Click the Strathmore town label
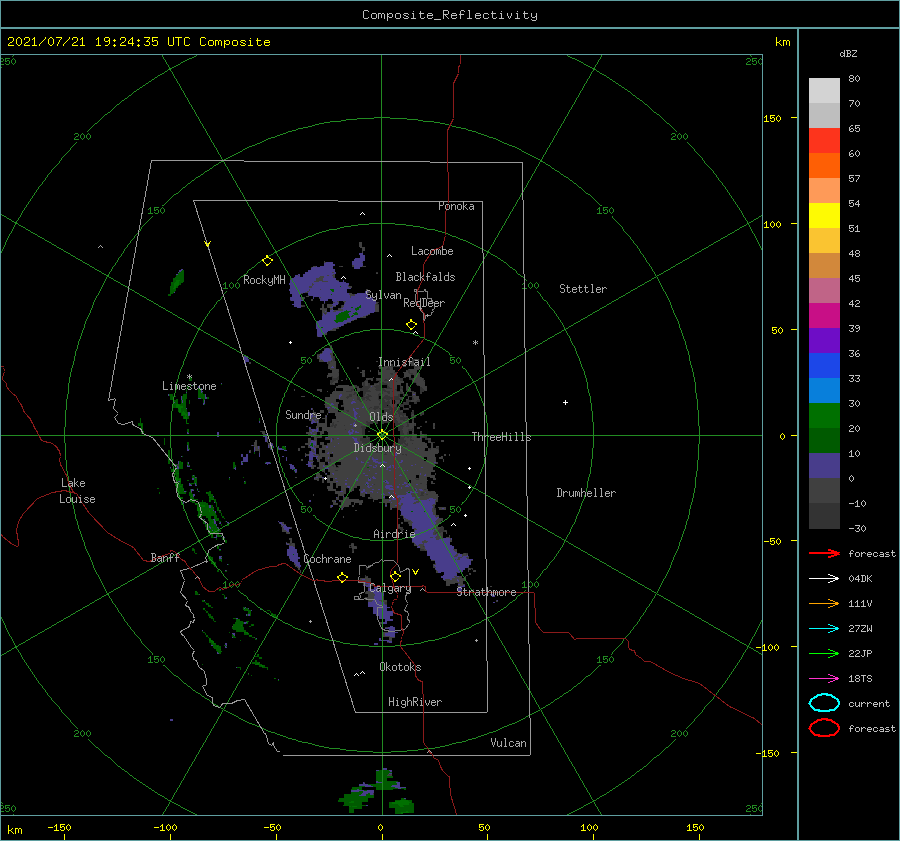 (487, 592)
